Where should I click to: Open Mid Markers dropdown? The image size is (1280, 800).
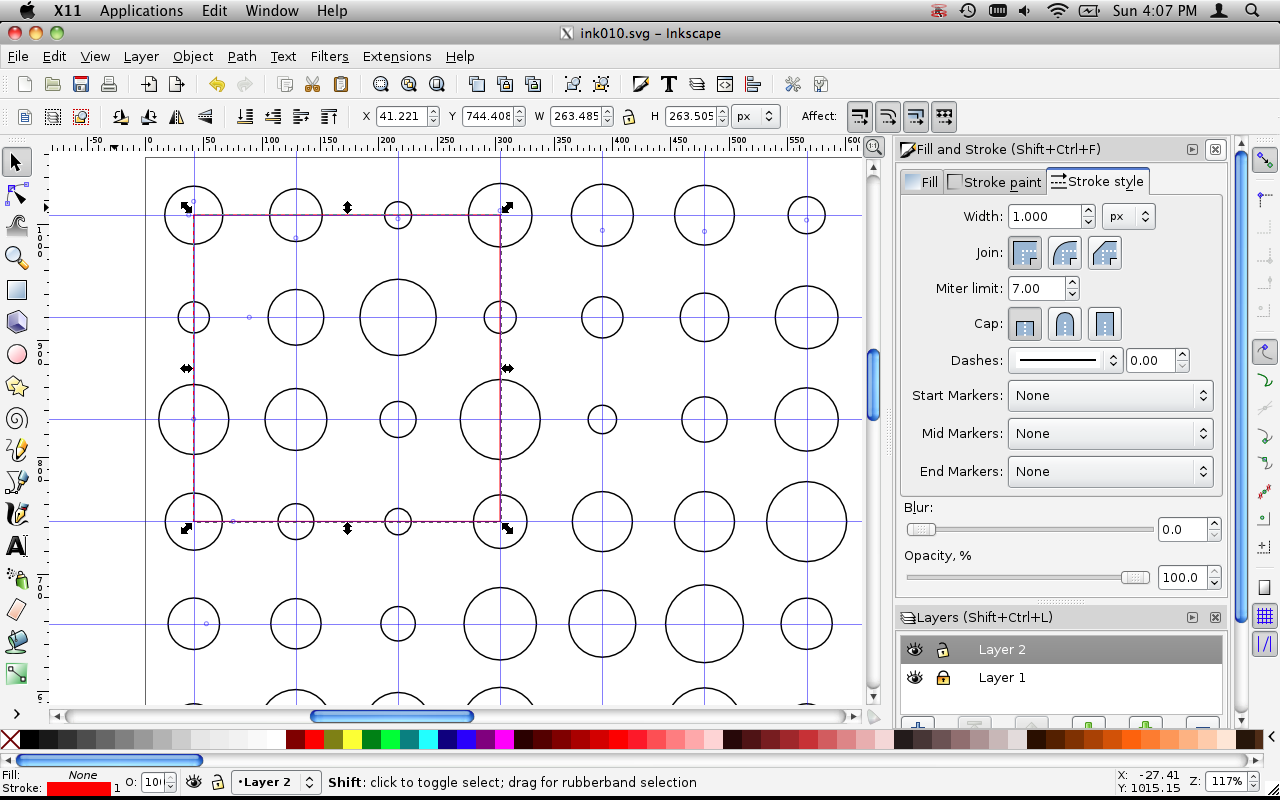1110,434
